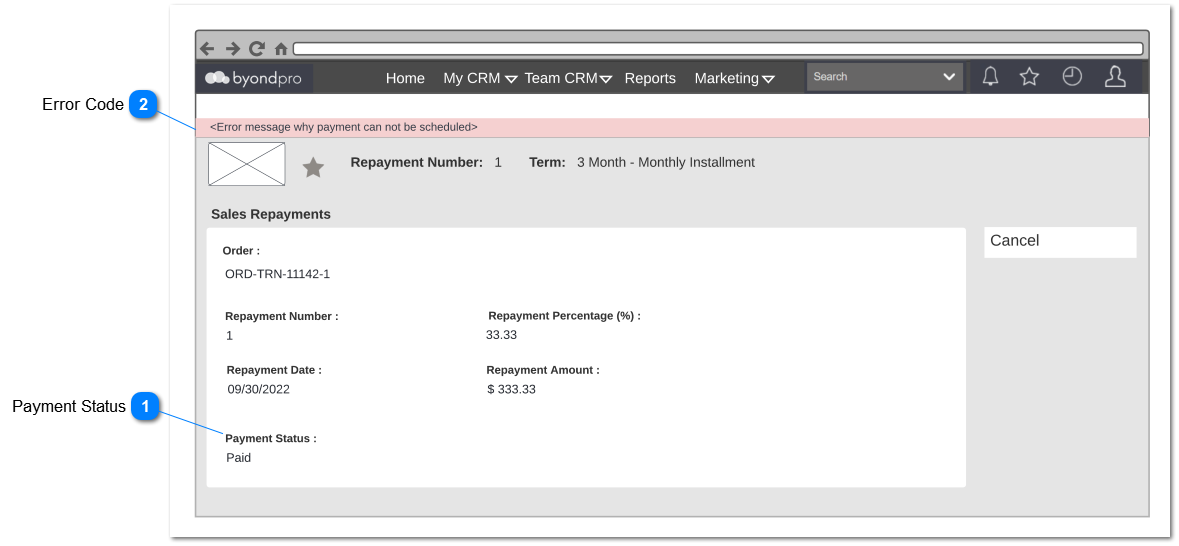Click the Repayment Date : label
The image size is (1179, 546).
[x=274, y=370]
